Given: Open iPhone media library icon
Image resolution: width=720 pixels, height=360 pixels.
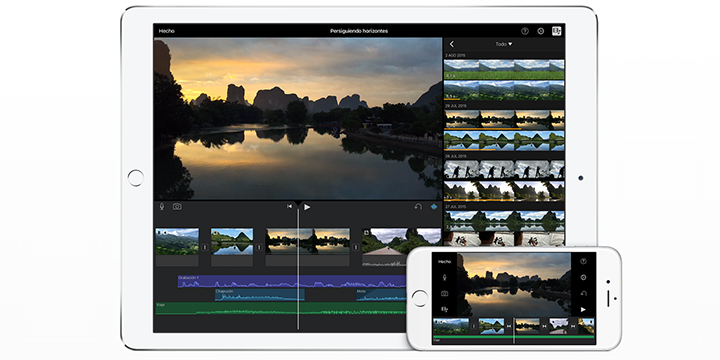Looking at the screenshot, I should pos(444,309).
